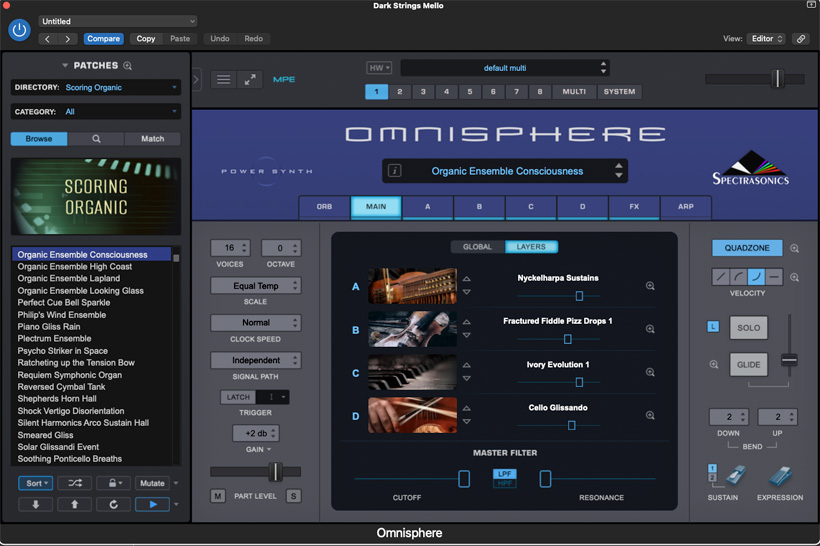The width and height of the screenshot is (820, 546).
Task: Open the Untitled preset dropdown
Action: [118, 21]
